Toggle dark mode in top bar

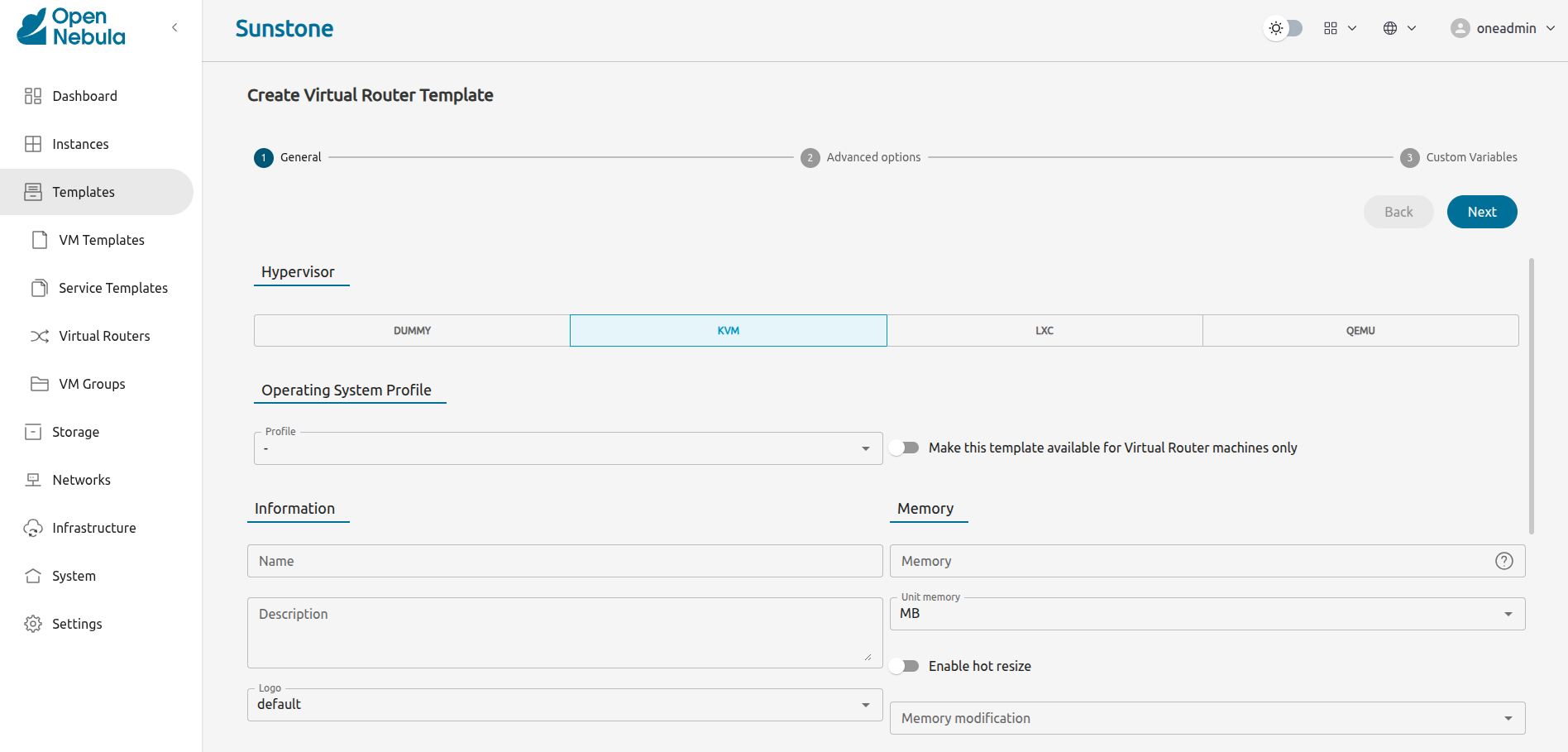tap(1284, 27)
